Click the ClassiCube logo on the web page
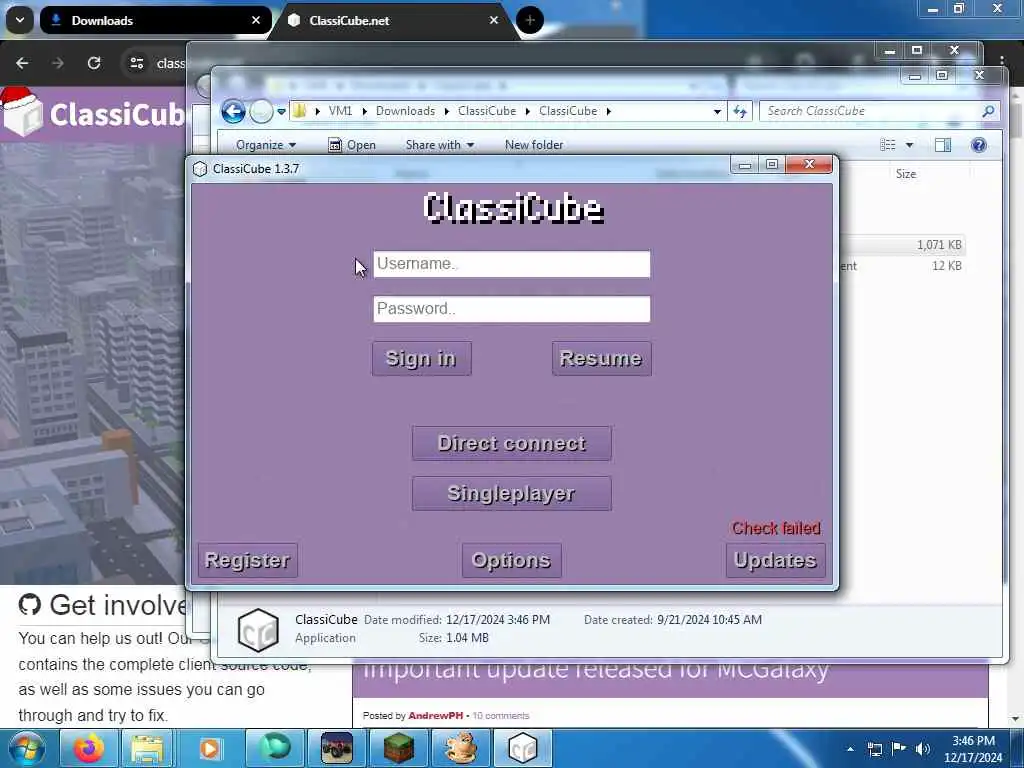The image size is (1024, 768). pos(93,114)
